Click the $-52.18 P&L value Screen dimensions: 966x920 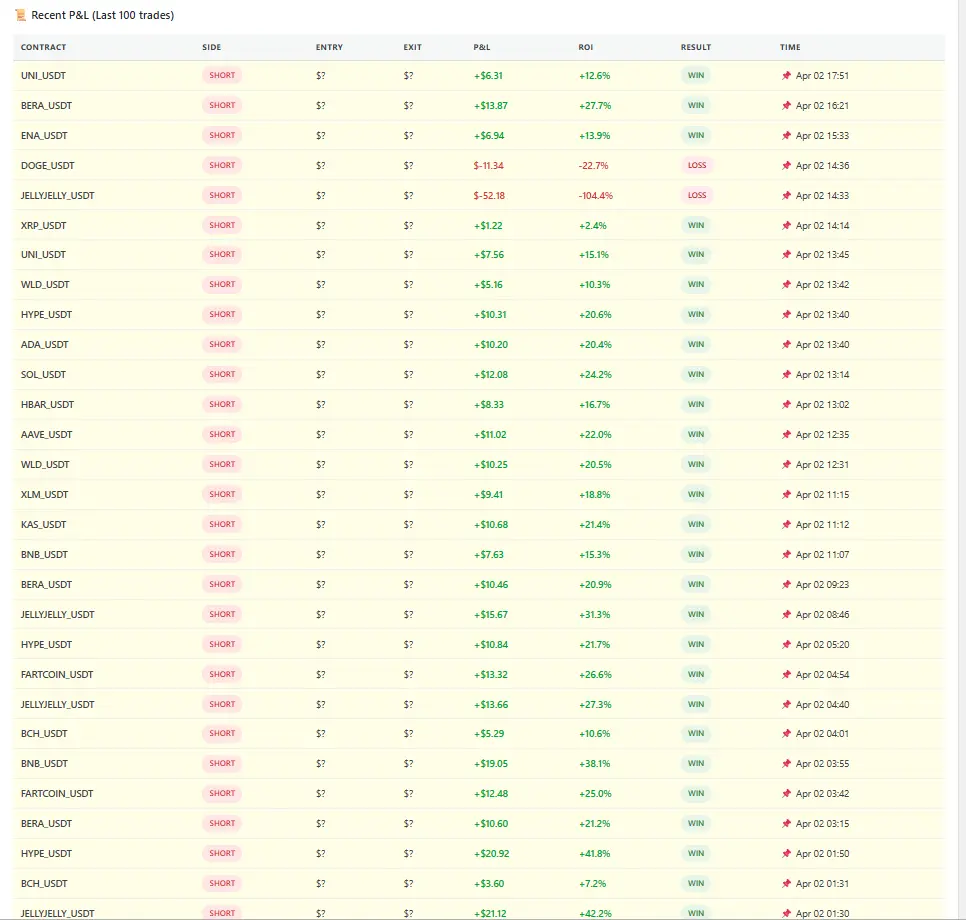[x=489, y=195]
